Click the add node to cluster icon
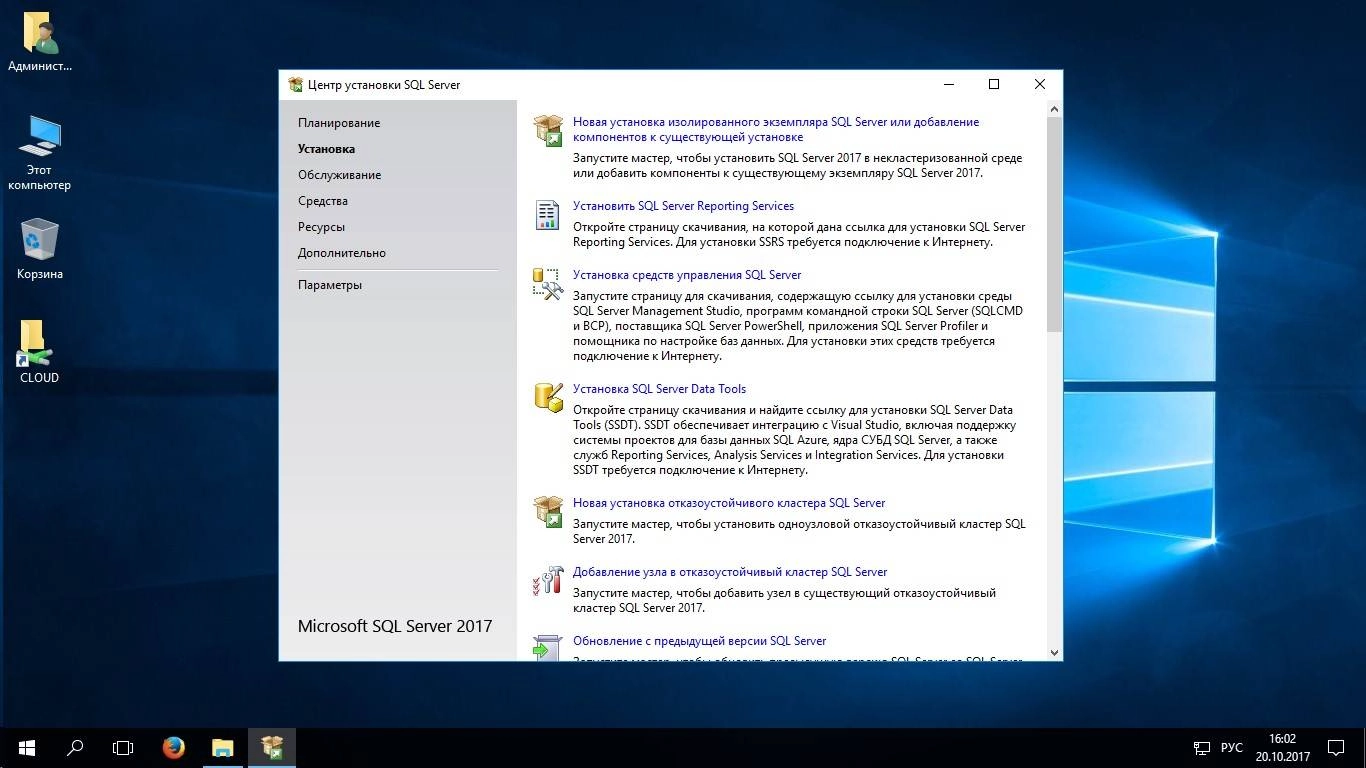Screen dimensions: 1366x768 pyautogui.click(x=548, y=580)
